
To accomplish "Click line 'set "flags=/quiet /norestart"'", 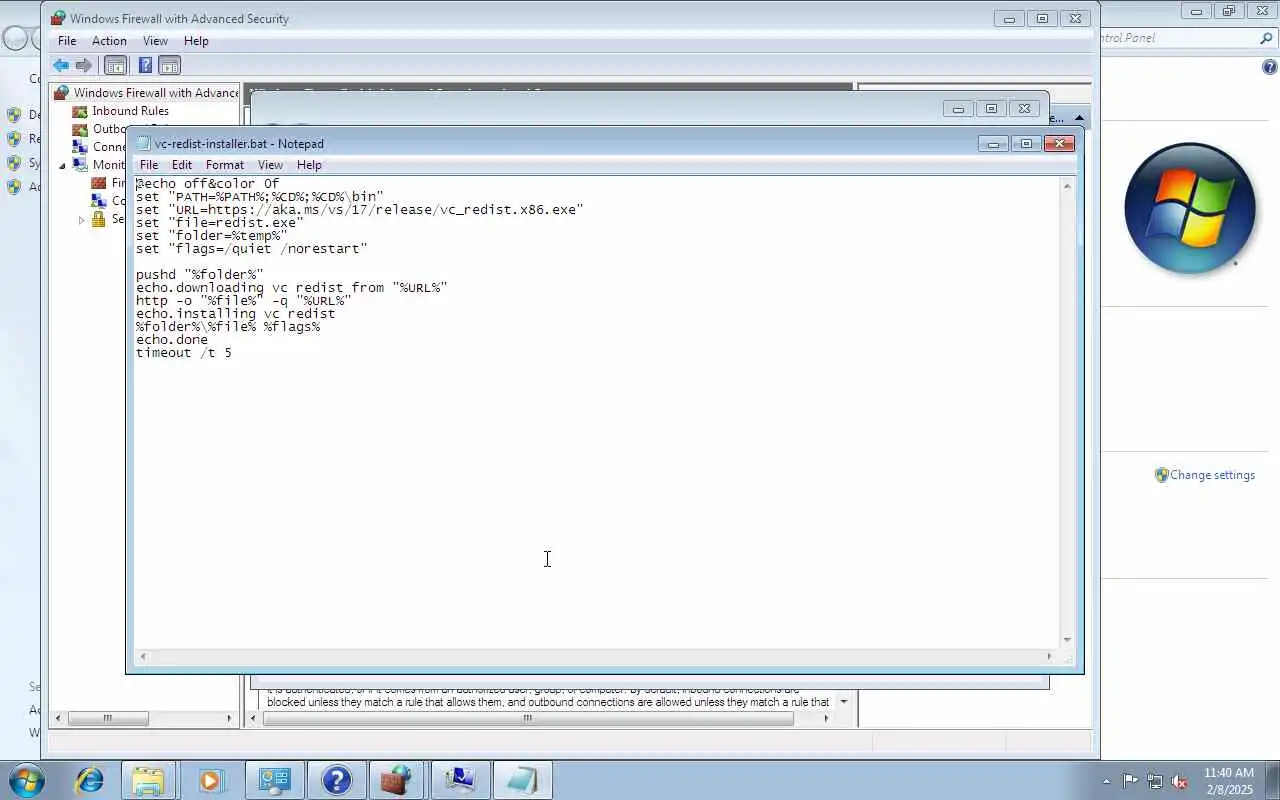I will point(251,249).
